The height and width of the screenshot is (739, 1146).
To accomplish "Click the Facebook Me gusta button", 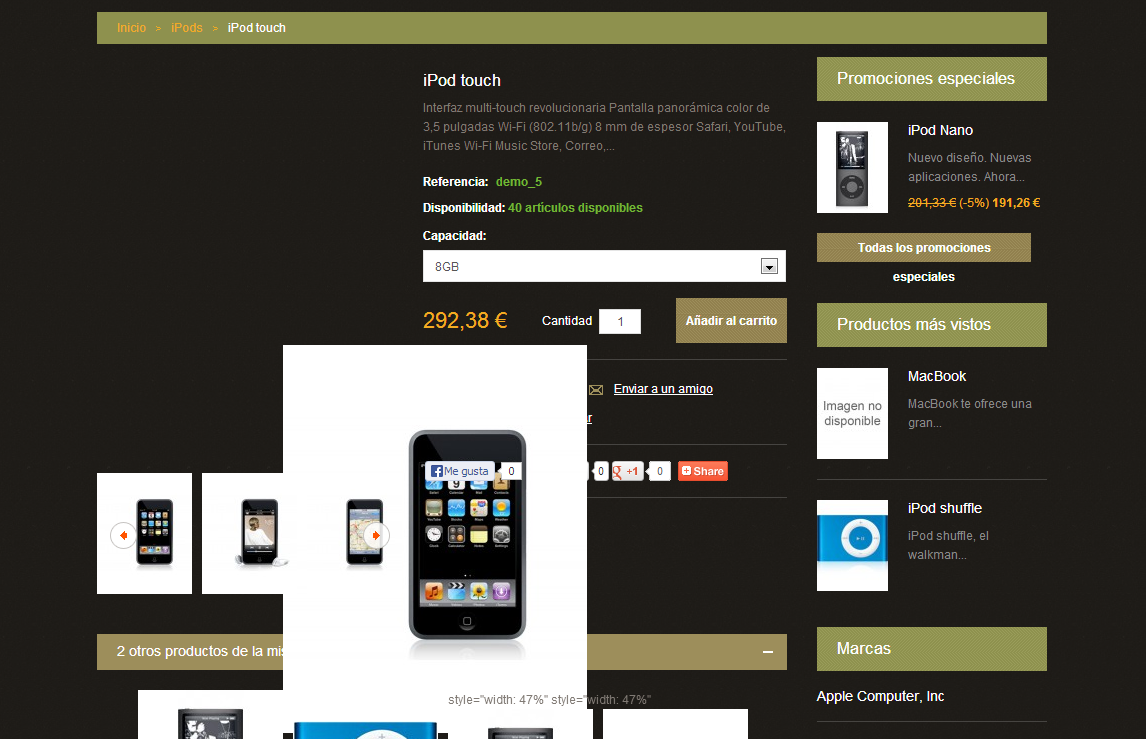I will click(x=460, y=471).
